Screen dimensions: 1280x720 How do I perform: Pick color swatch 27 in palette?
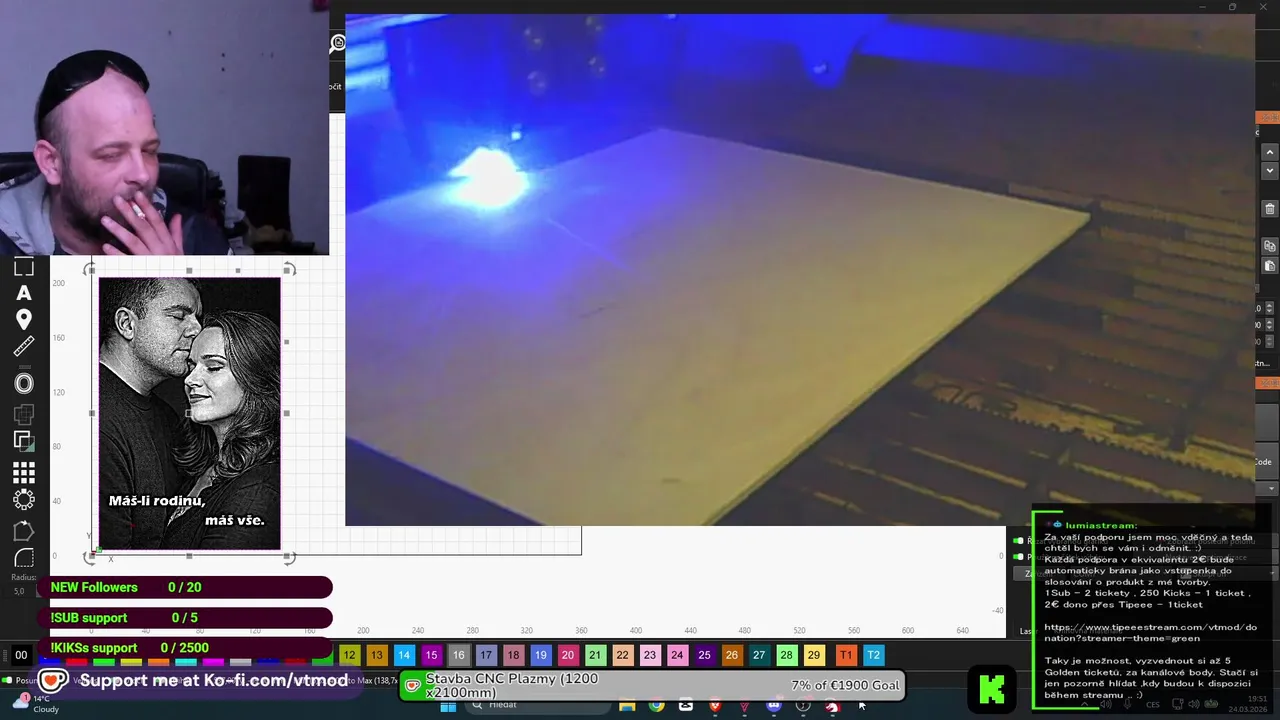[759, 655]
